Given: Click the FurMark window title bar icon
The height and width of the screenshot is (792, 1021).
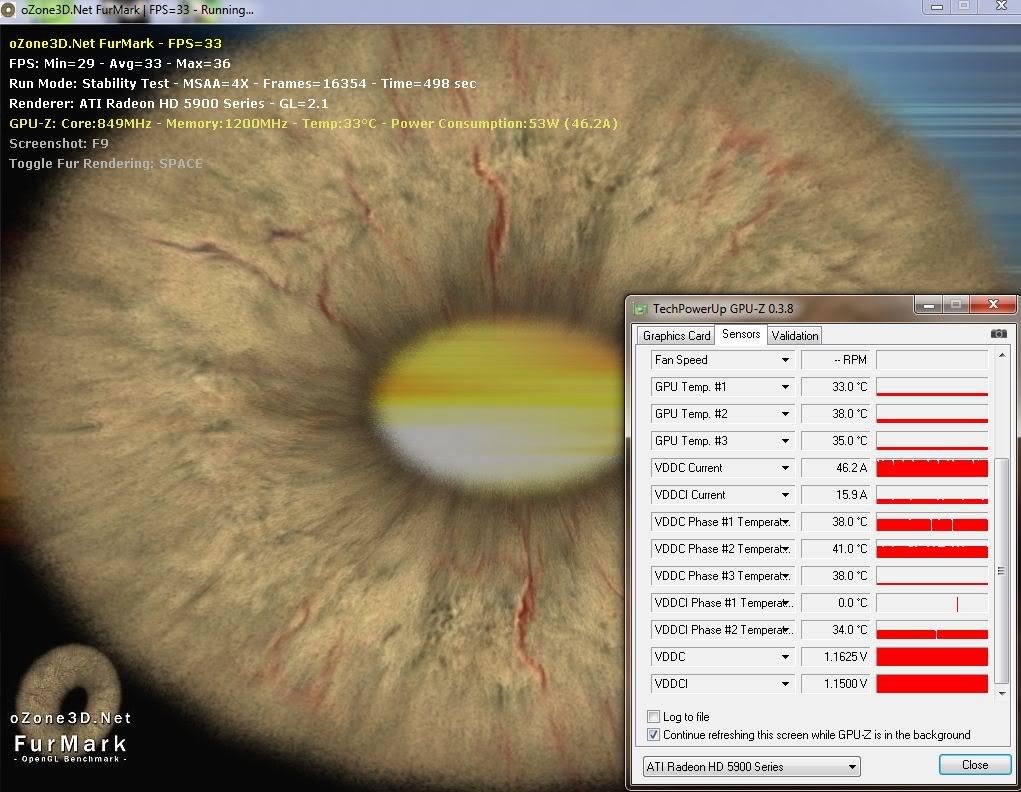Looking at the screenshot, I should (x=8, y=10).
